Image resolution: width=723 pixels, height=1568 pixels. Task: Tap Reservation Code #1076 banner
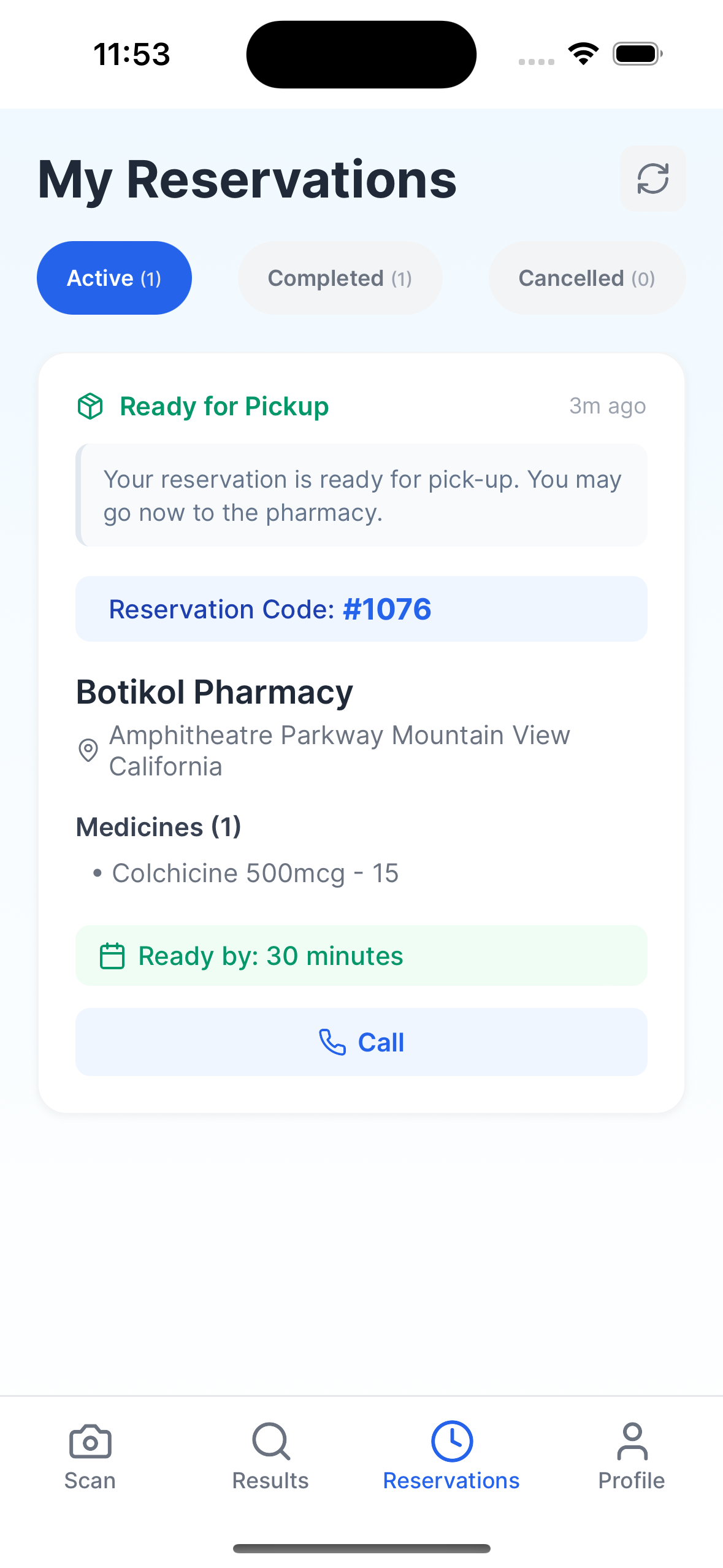[x=361, y=609]
